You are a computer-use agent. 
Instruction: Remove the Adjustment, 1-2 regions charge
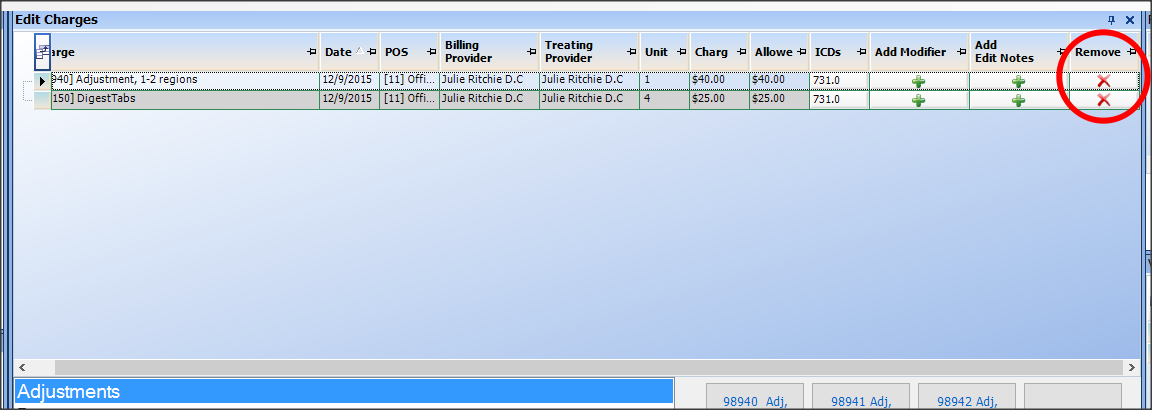tap(1103, 81)
